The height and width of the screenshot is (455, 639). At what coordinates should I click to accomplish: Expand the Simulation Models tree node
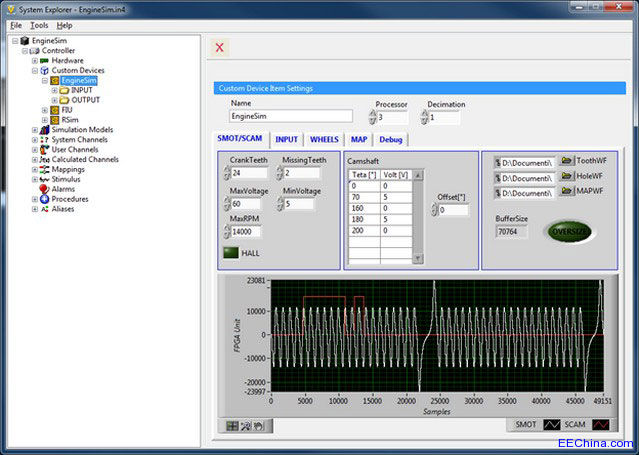click(35, 130)
